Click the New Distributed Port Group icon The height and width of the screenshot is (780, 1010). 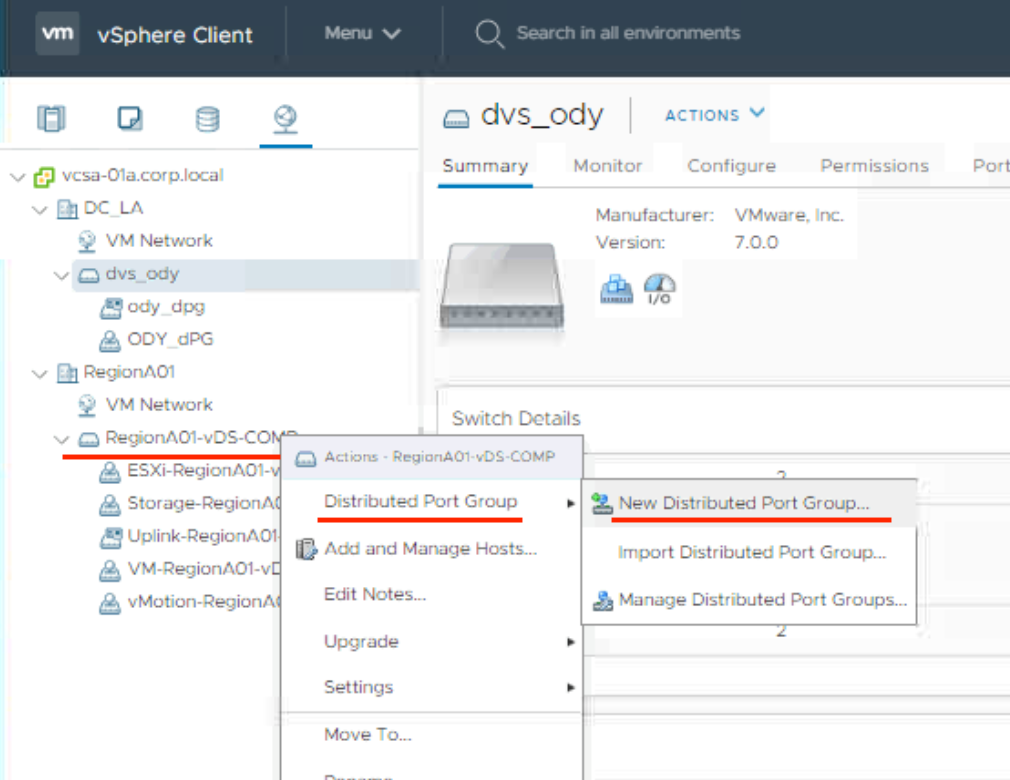click(x=602, y=503)
